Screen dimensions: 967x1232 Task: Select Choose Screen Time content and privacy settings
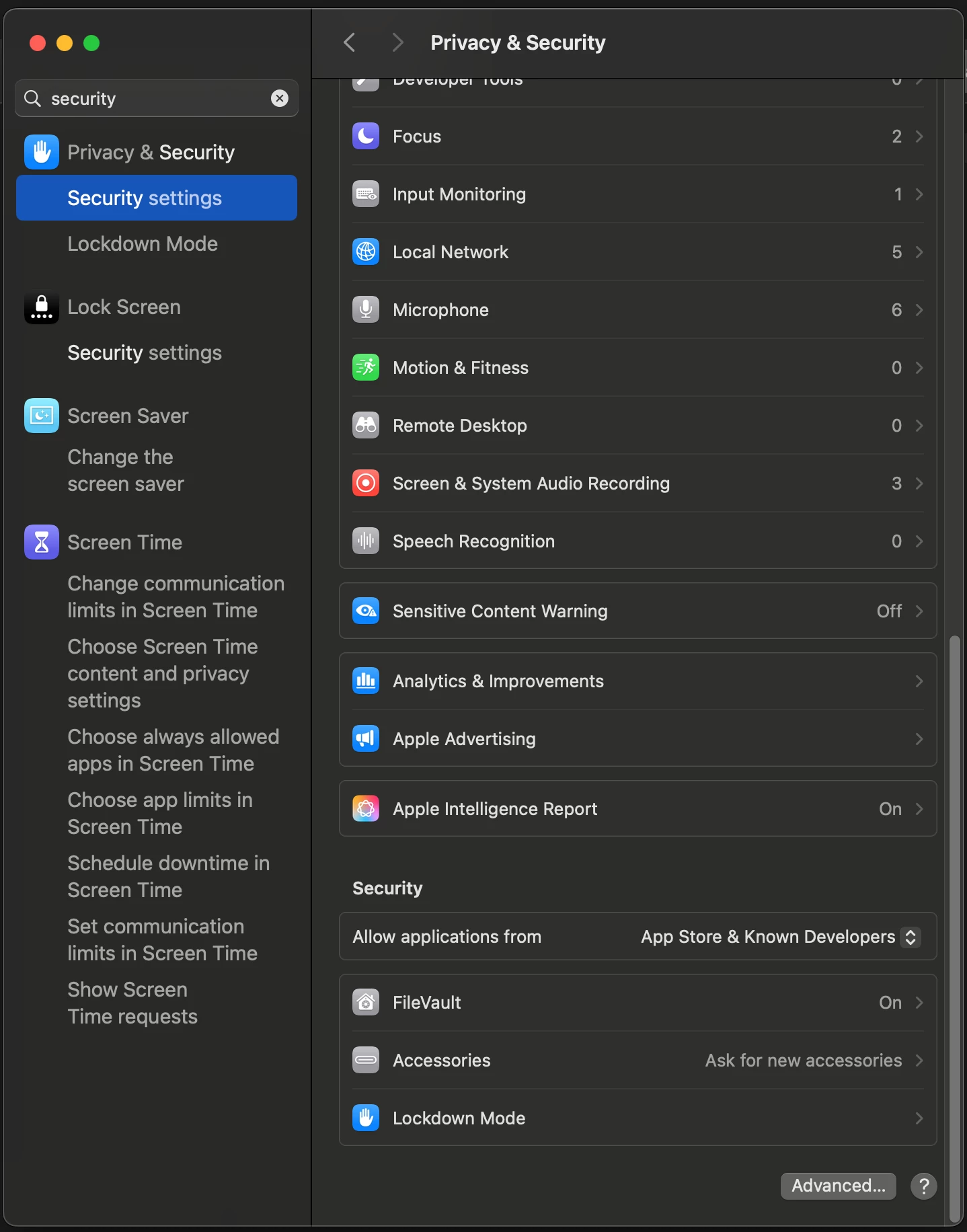pyautogui.click(x=163, y=673)
